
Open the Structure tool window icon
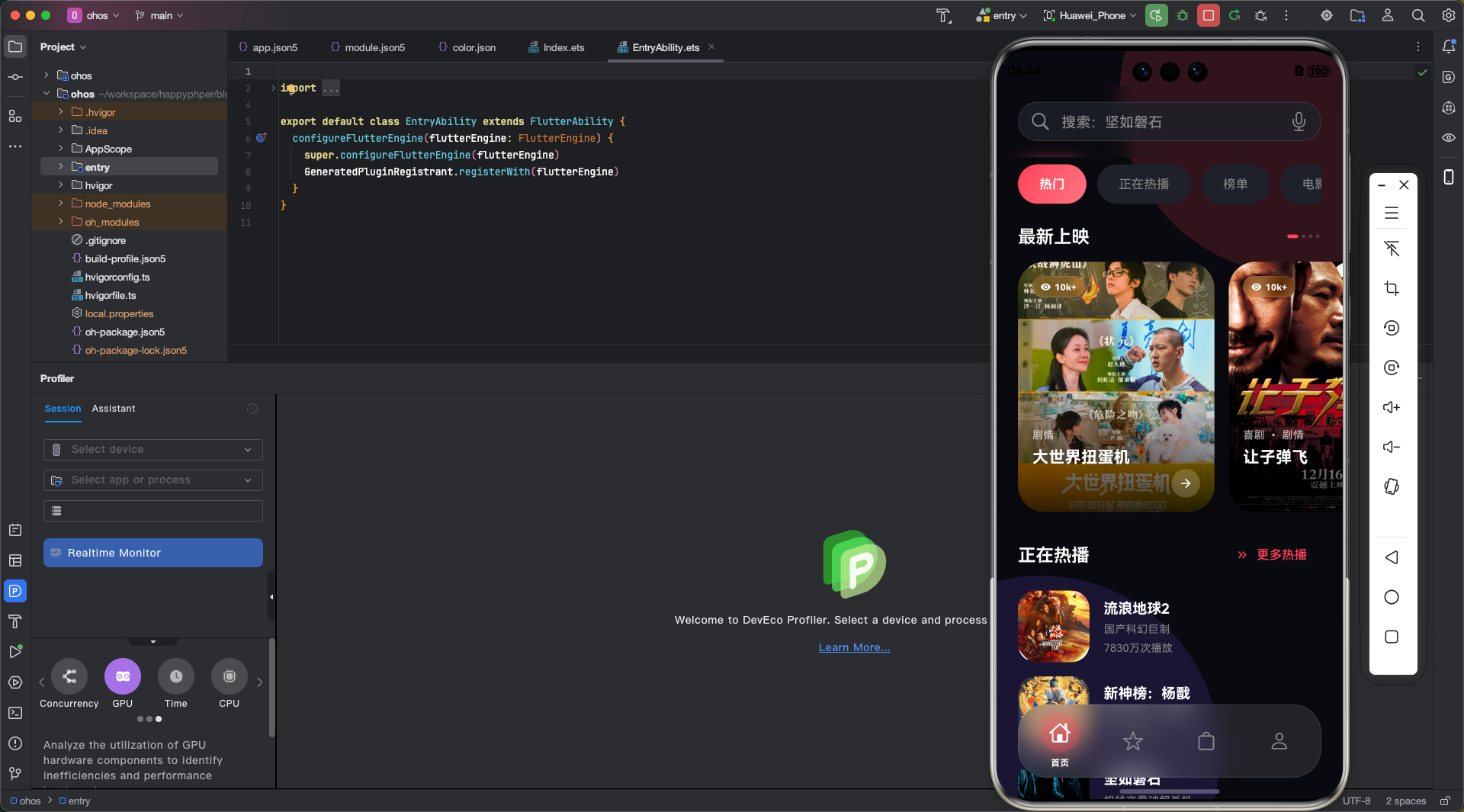(x=15, y=116)
